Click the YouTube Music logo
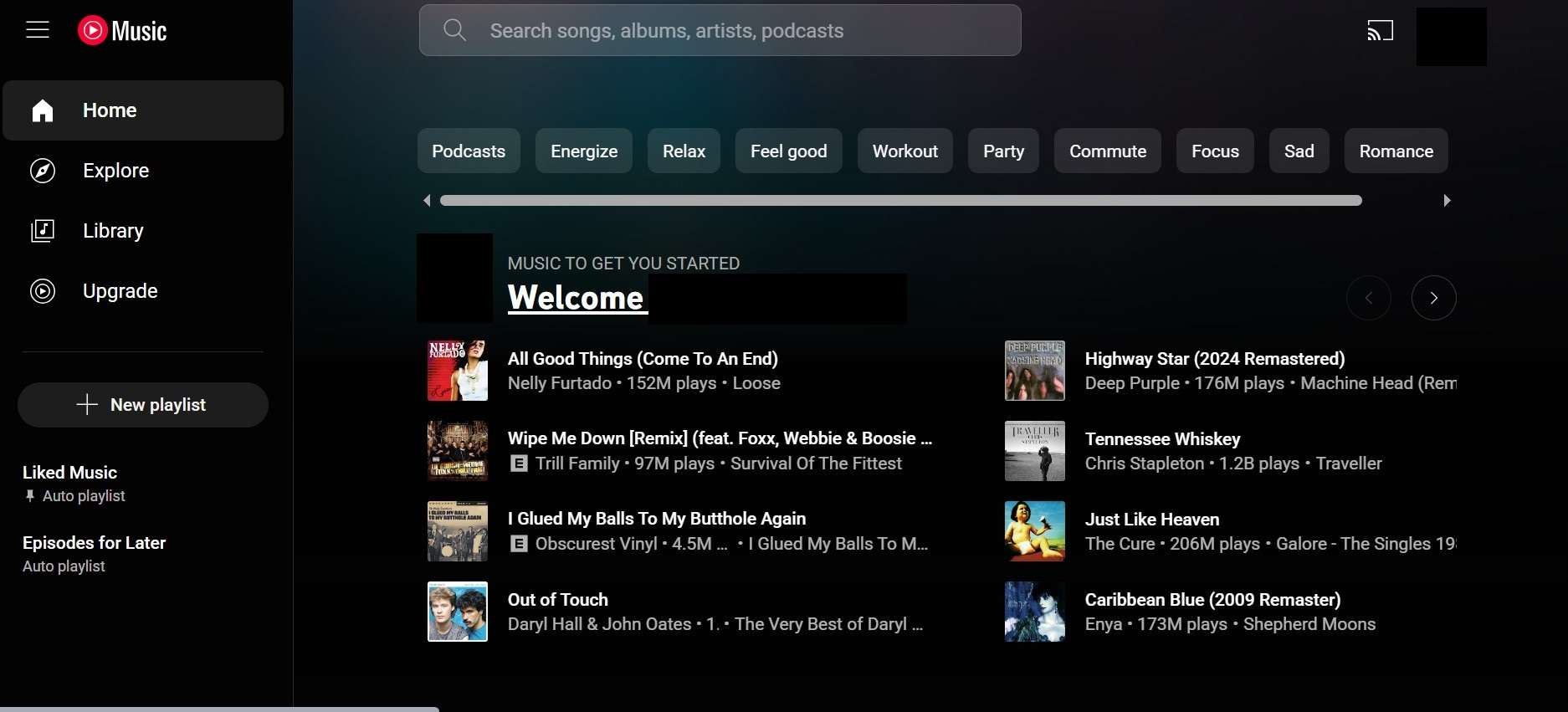The width and height of the screenshot is (1568, 712). coord(122,31)
